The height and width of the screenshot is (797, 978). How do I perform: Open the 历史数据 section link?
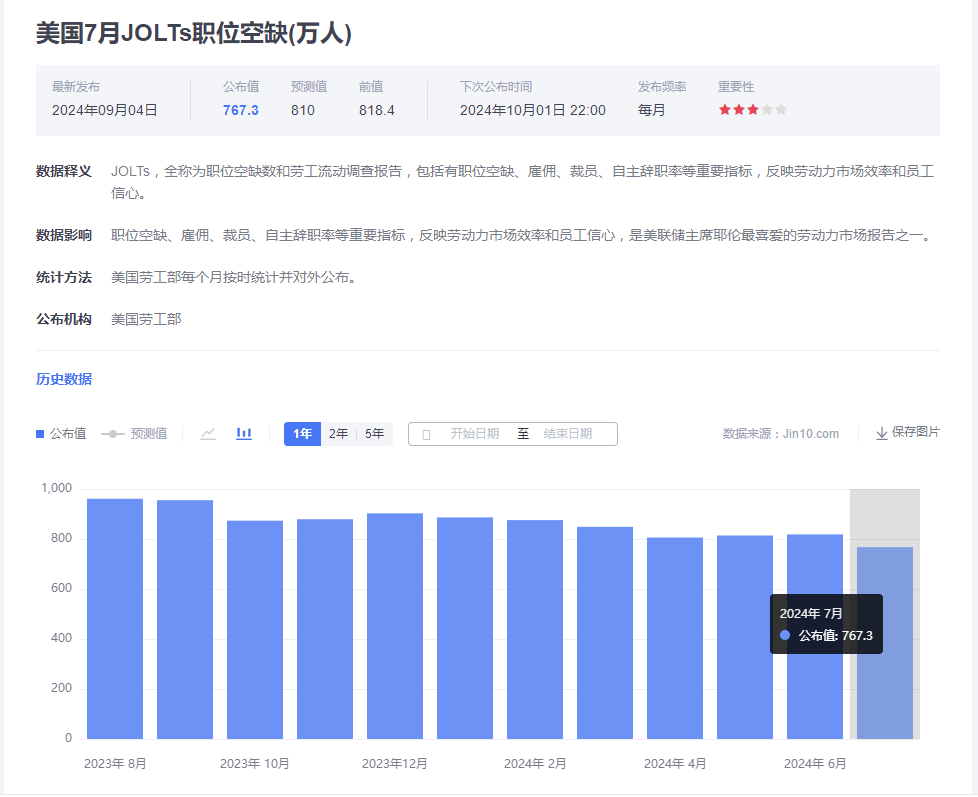click(x=64, y=379)
